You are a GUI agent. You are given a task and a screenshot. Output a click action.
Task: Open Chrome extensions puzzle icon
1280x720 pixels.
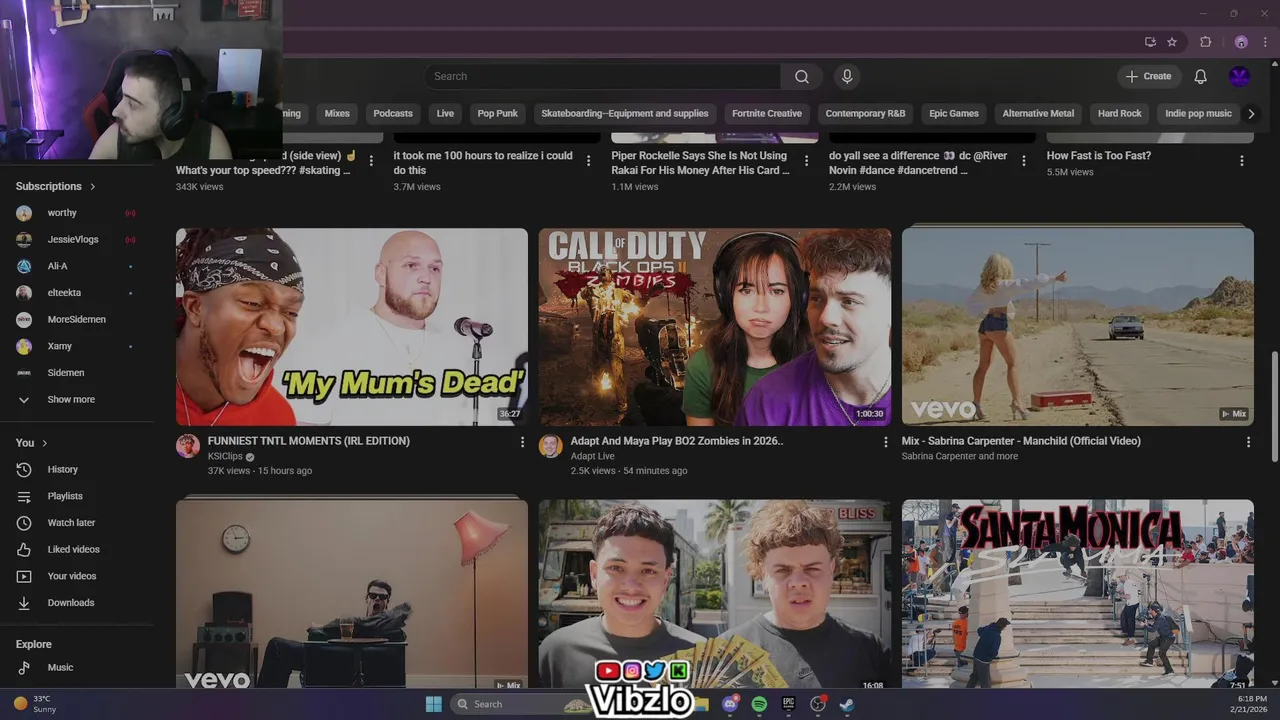coord(1206,42)
